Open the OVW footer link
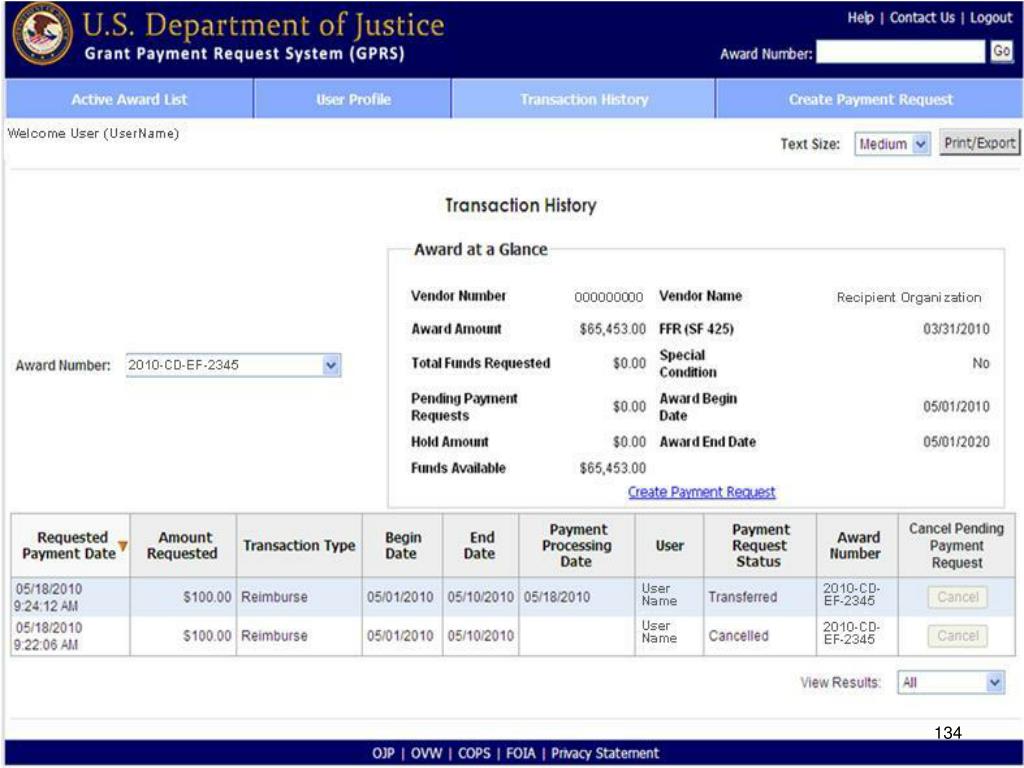1024x768 pixels. point(426,754)
